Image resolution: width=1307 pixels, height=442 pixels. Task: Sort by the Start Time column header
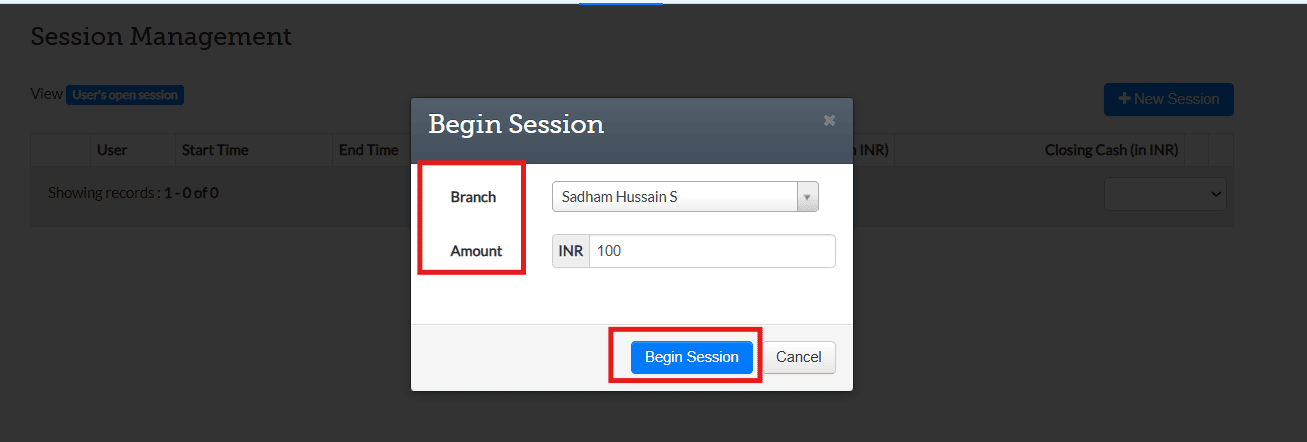214,150
